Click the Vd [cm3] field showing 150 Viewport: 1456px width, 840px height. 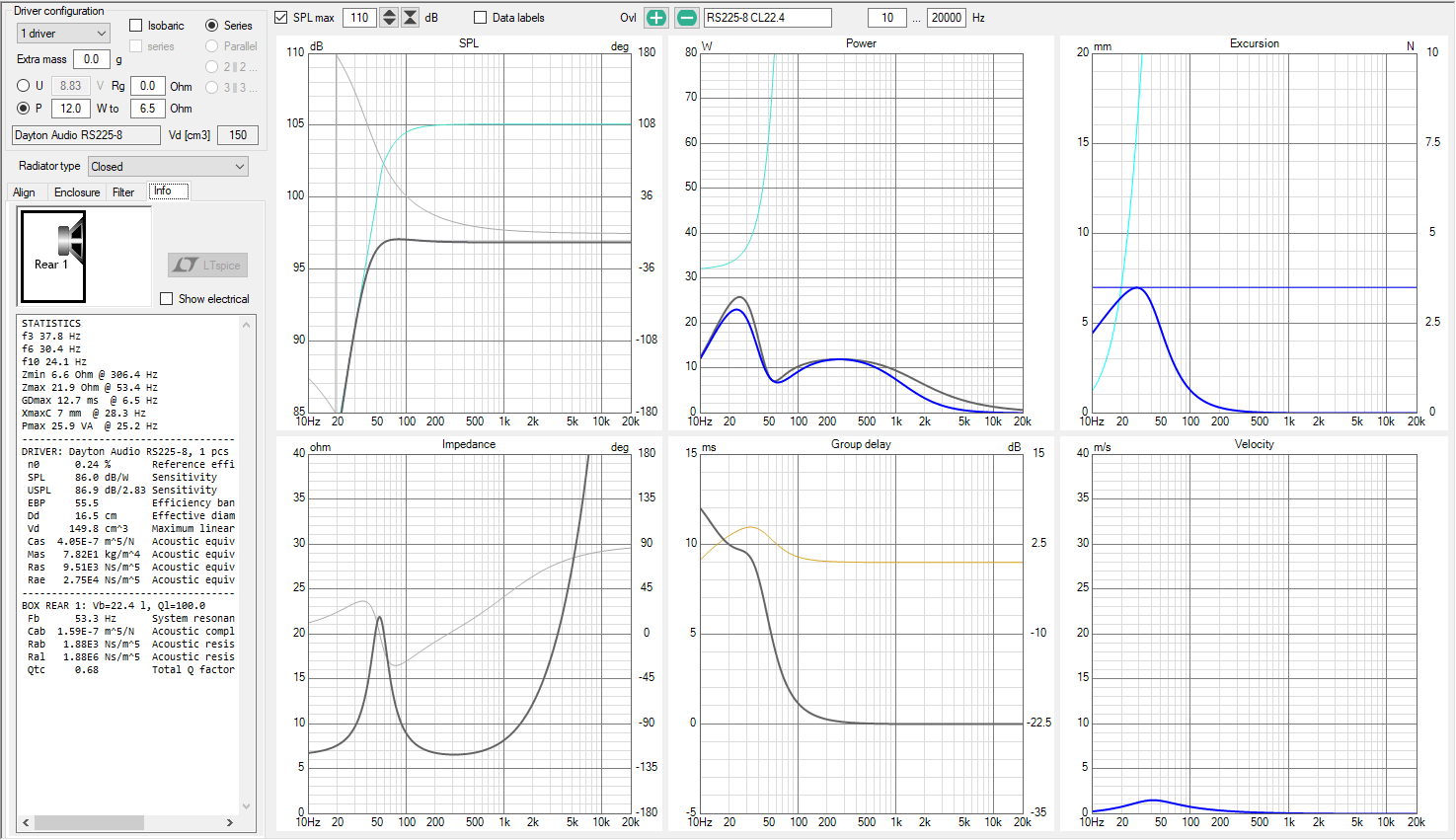click(x=238, y=135)
